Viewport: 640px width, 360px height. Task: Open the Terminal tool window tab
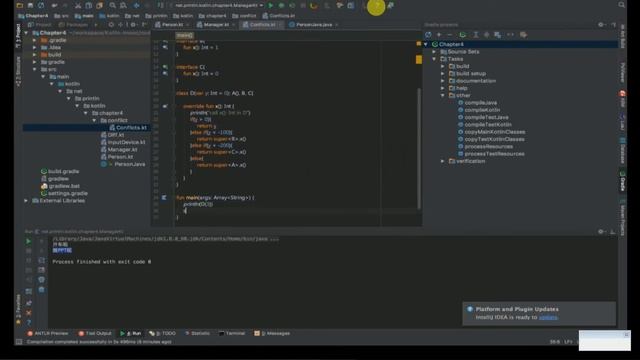tap(232, 333)
